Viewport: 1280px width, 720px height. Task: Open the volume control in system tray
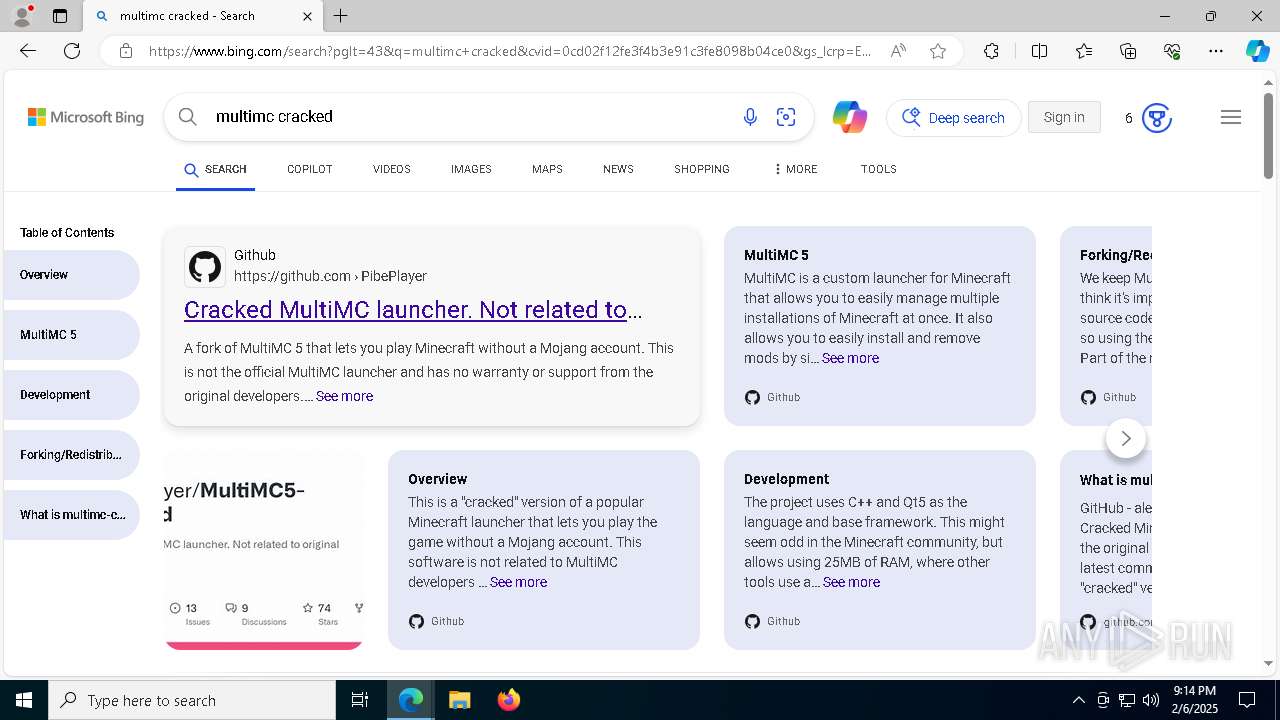(1150, 700)
